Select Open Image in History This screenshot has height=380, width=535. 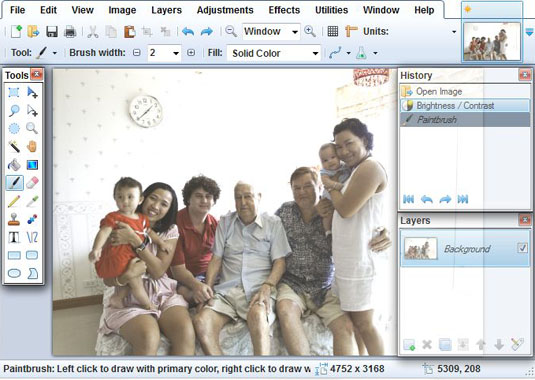click(x=465, y=91)
